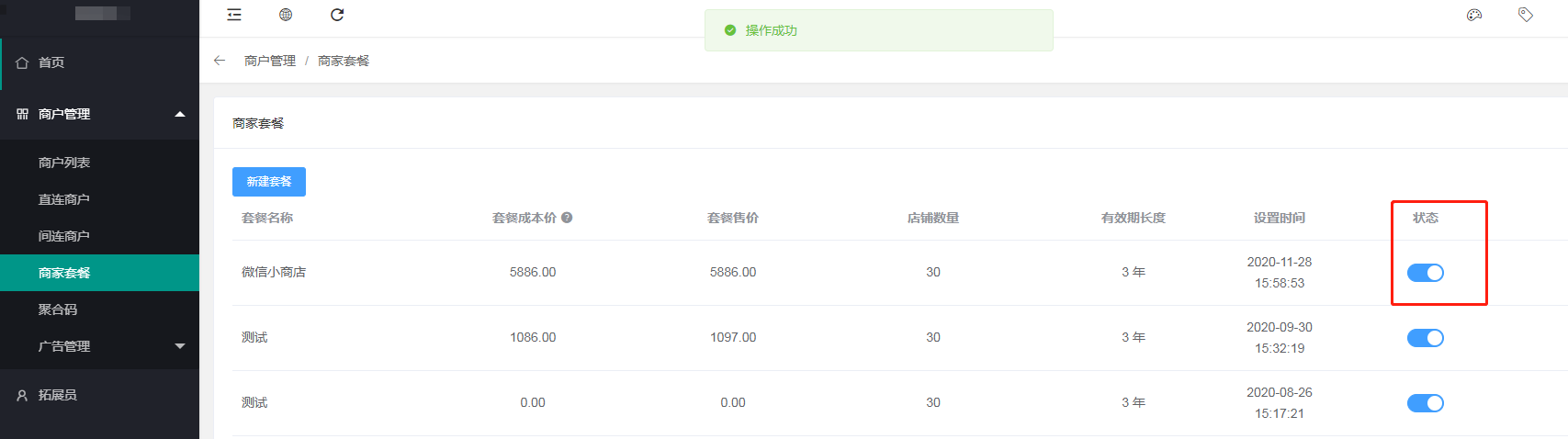Open 广告管理 in the sidebar
Viewport: 1568px width, 439px height.
[99, 346]
